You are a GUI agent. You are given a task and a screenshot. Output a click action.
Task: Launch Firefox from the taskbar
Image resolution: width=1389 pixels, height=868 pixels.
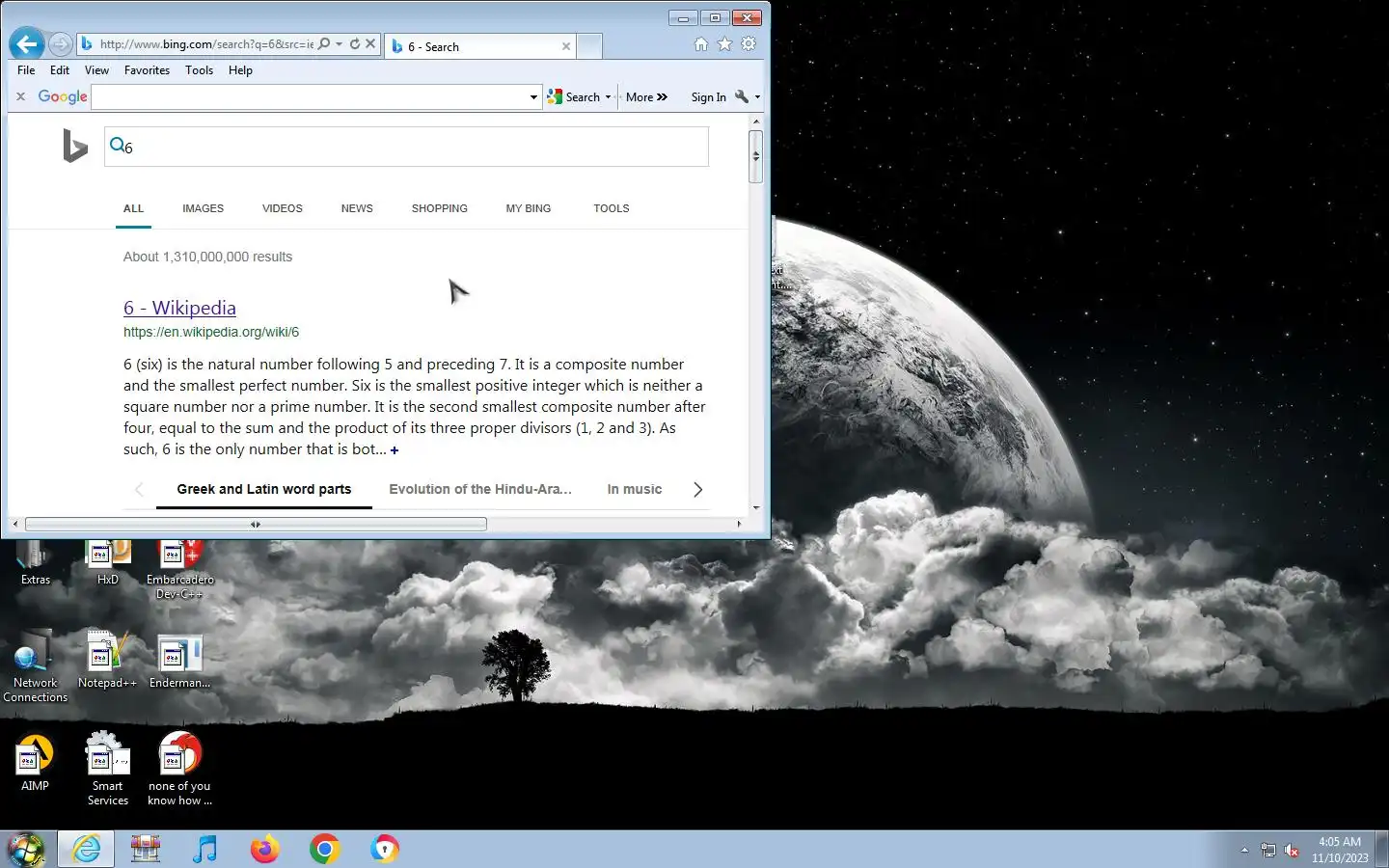pos(264,849)
